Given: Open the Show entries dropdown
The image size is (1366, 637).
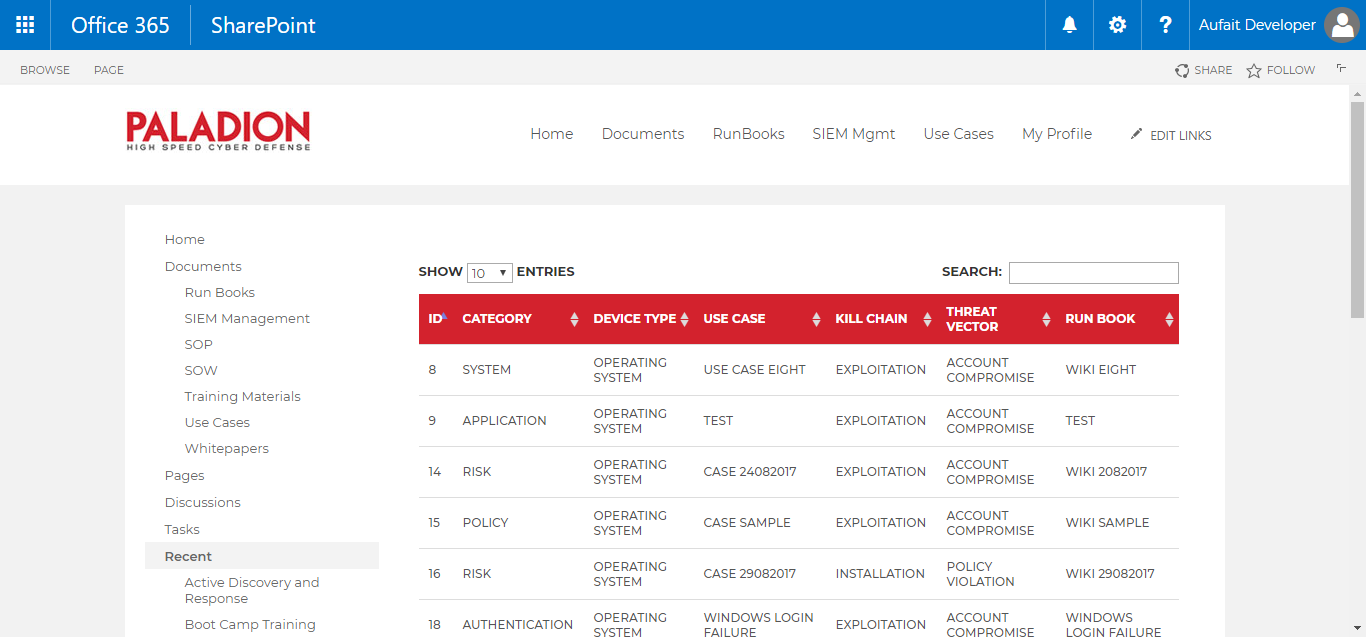Looking at the screenshot, I should (489, 272).
